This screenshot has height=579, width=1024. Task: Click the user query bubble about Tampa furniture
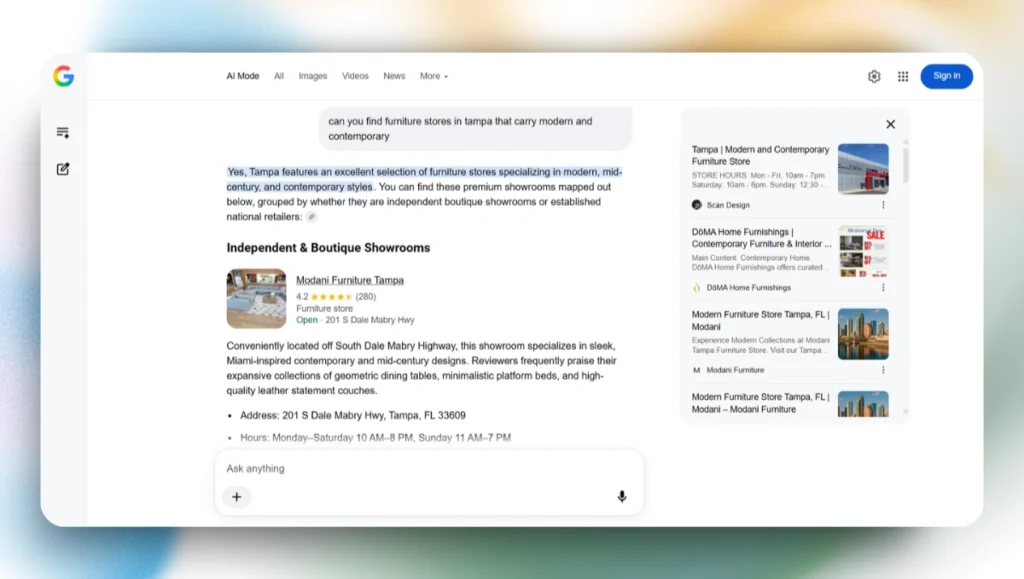pos(475,129)
